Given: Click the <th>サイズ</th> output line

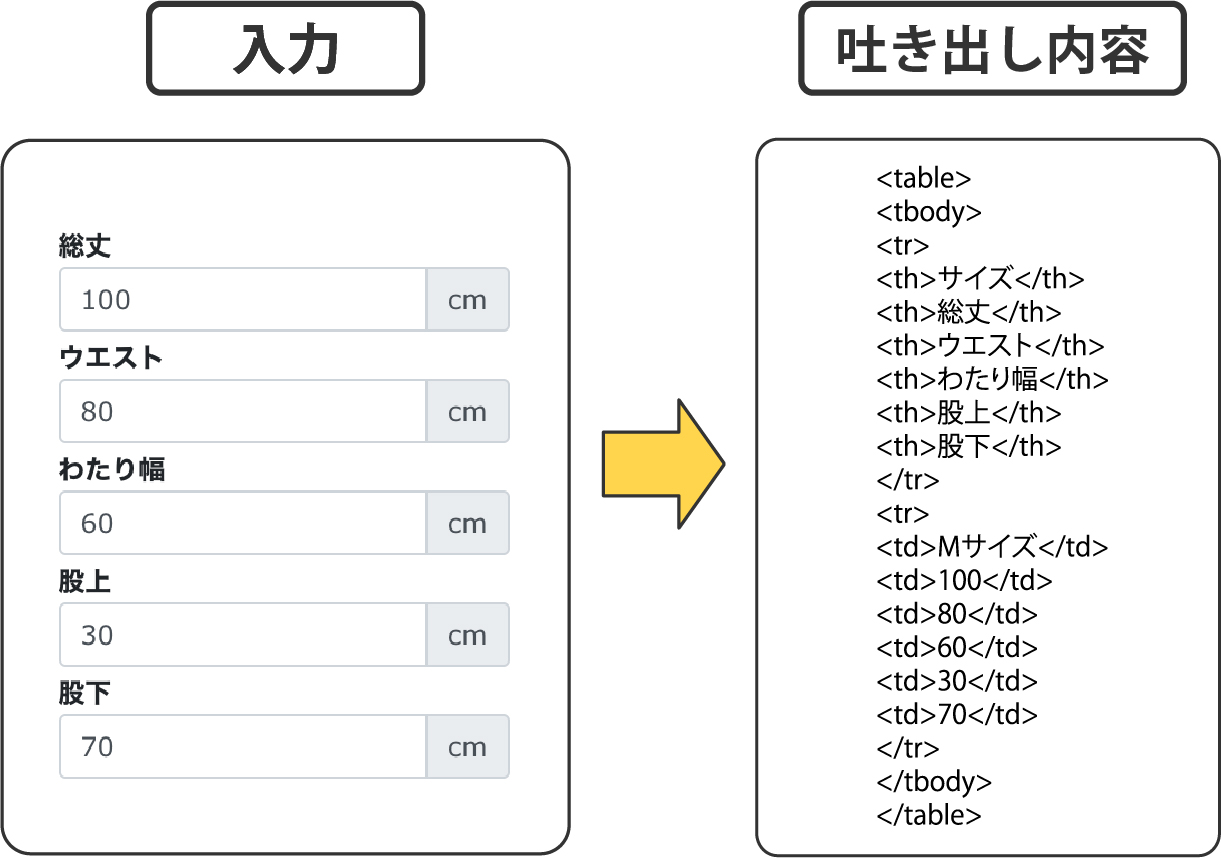Looking at the screenshot, I should click(980, 279).
